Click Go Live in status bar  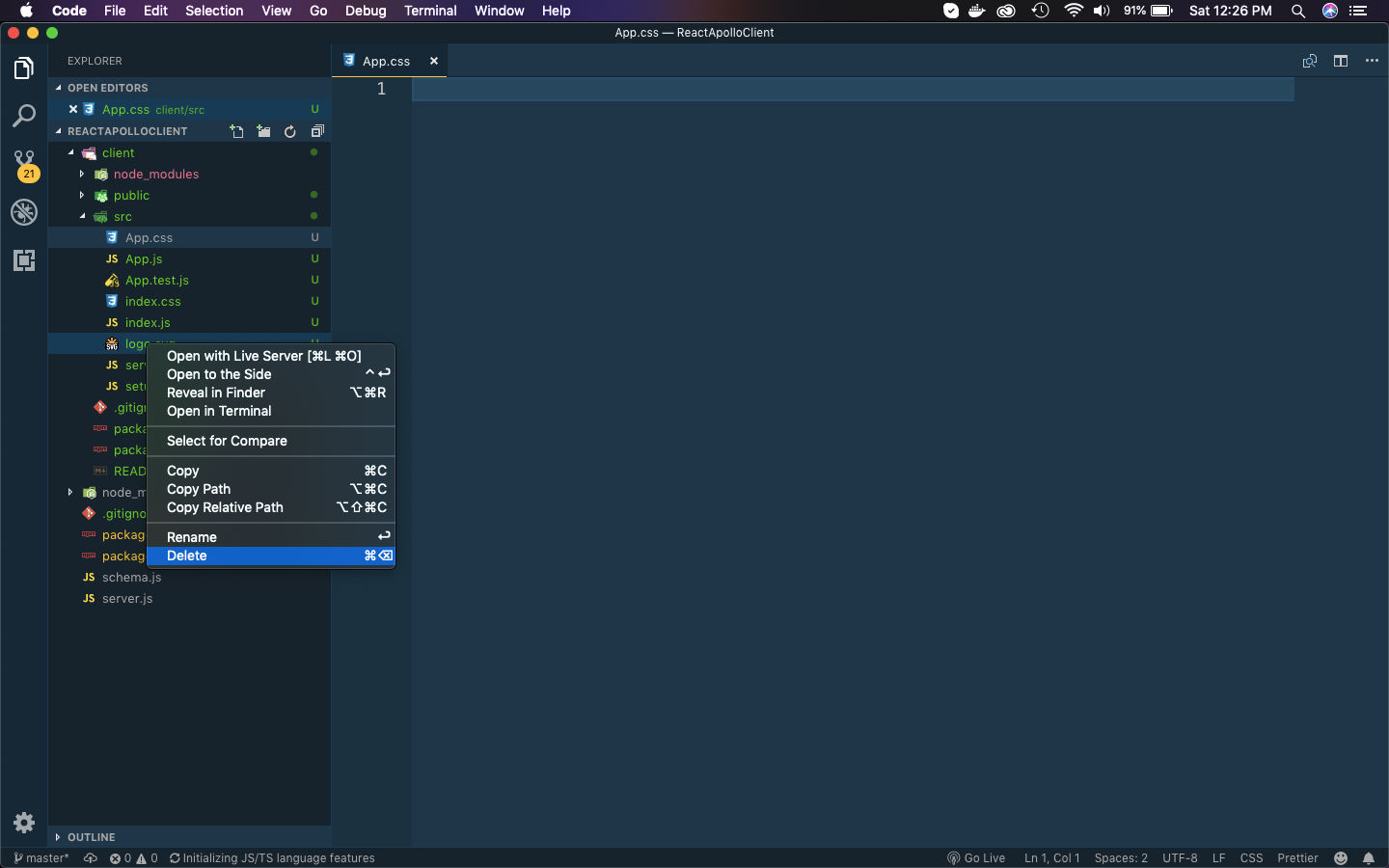976,857
